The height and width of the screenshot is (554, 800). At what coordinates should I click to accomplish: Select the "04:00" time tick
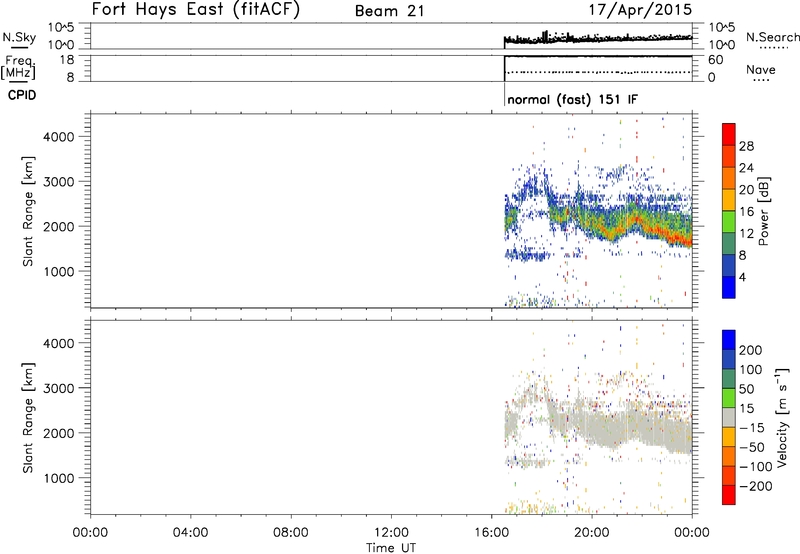click(191, 533)
